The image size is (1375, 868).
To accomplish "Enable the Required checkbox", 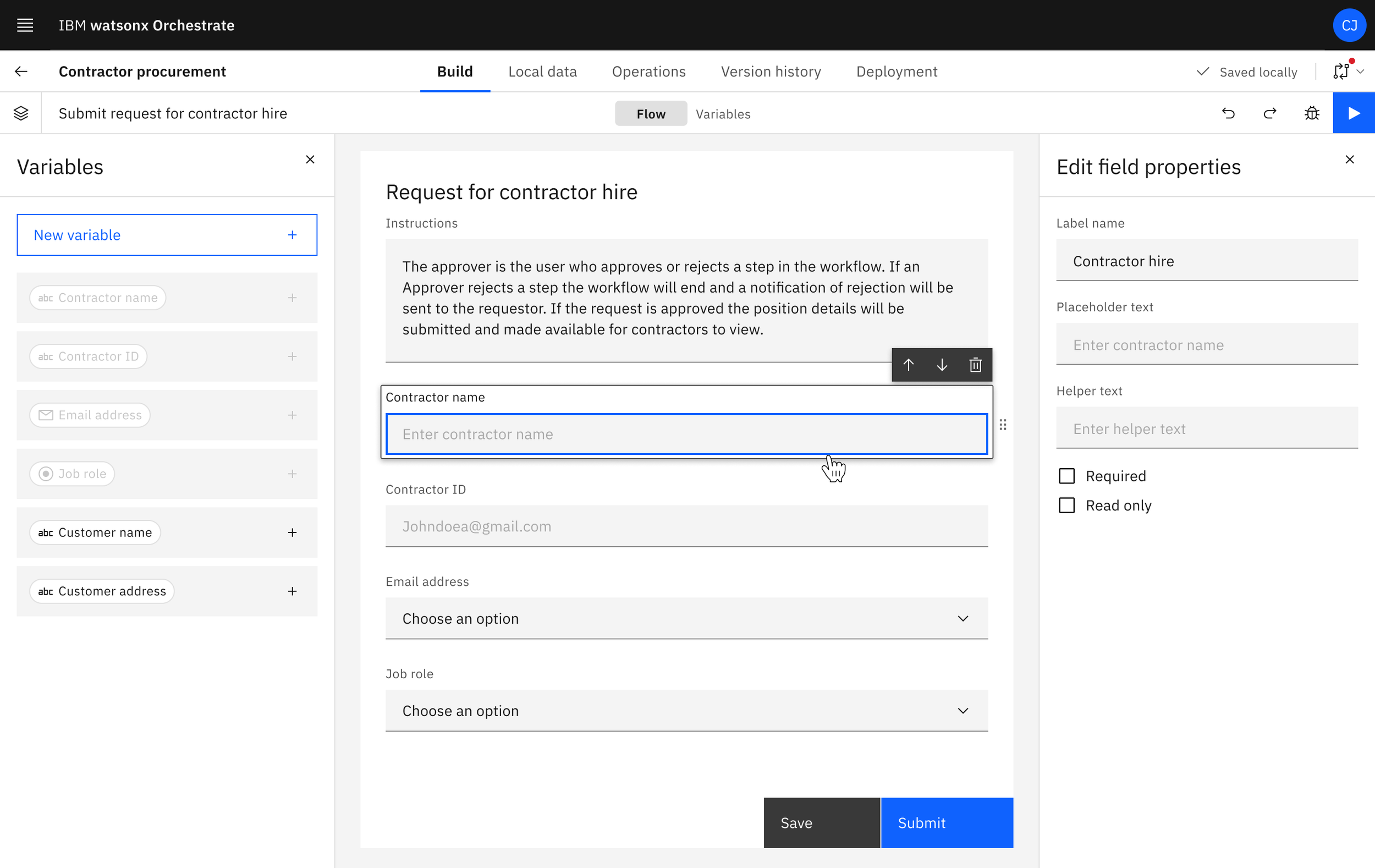I will [x=1066, y=476].
